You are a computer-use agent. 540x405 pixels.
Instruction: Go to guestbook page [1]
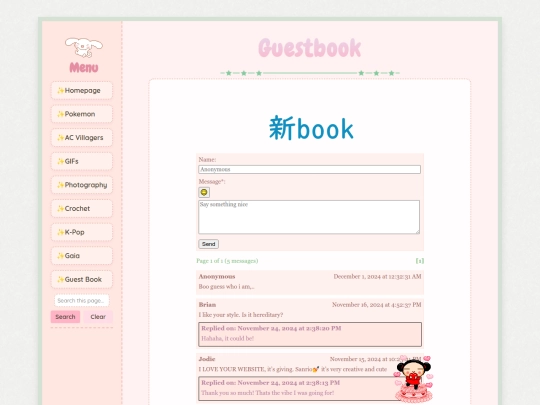pos(419,261)
